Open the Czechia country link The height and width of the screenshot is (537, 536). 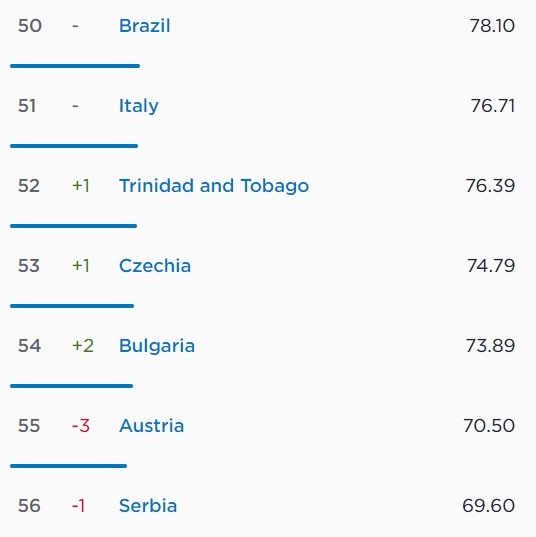[155, 266]
